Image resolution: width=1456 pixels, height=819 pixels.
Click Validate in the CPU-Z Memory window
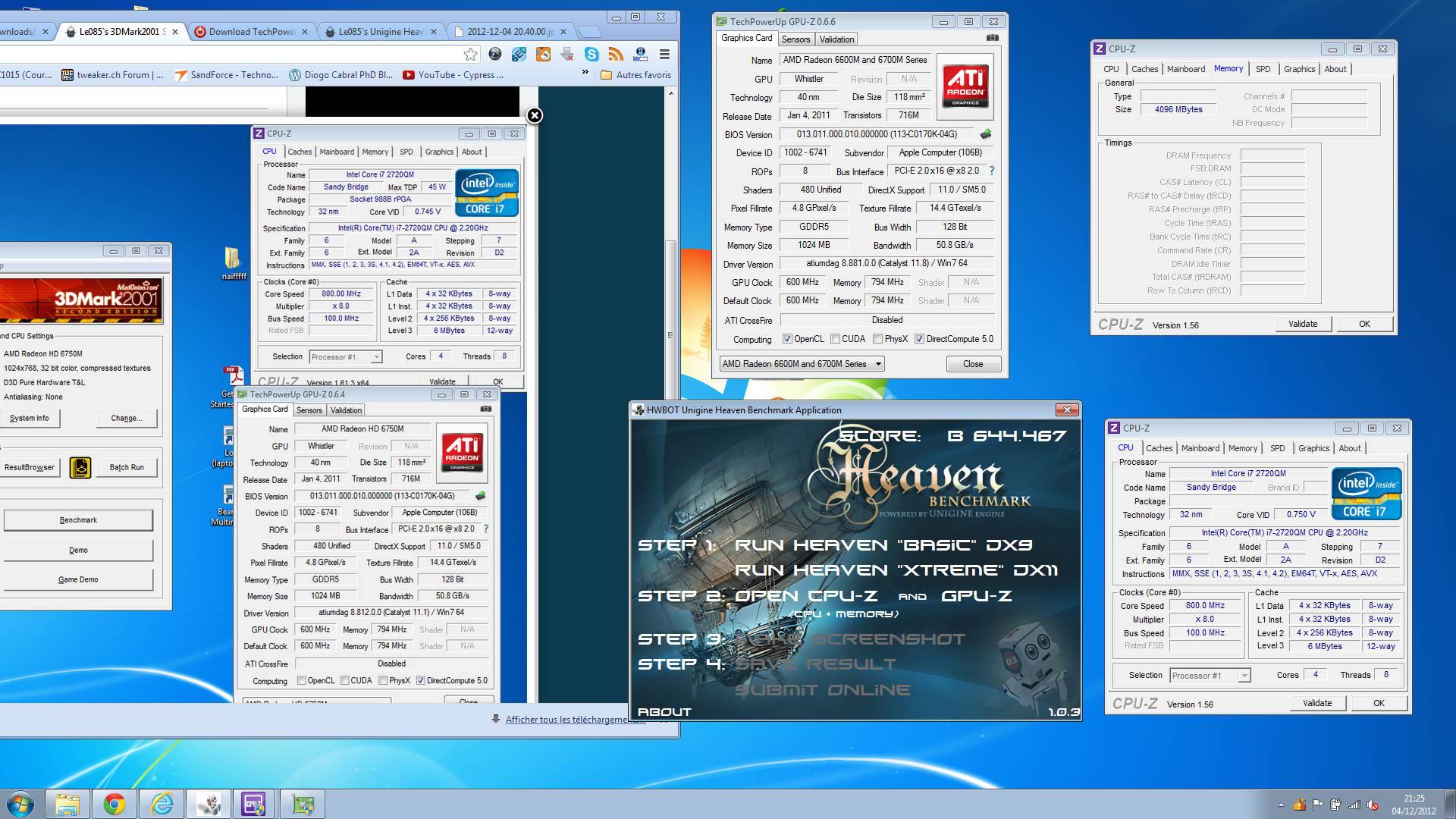point(1303,324)
